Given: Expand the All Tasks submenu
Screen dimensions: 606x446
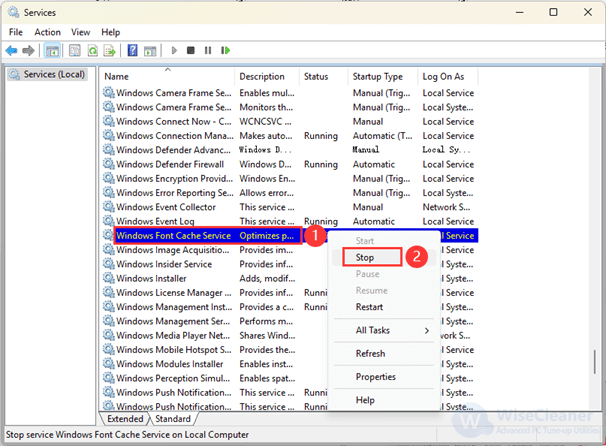Looking at the screenshot, I should (x=385, y=330).
